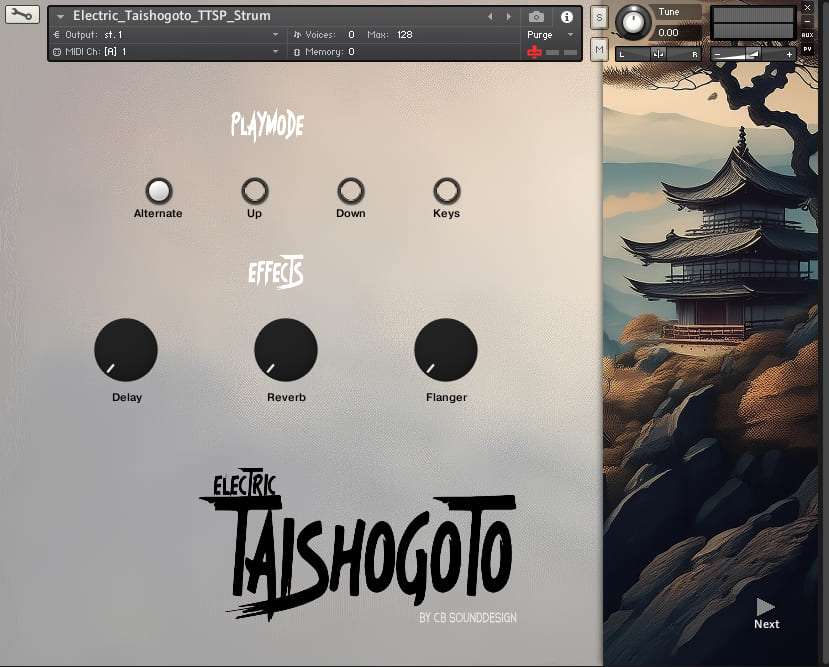The width and height of the screenshot is (829, 667).
Task: Select the Alternate playmode
Action: click(159, 191)
